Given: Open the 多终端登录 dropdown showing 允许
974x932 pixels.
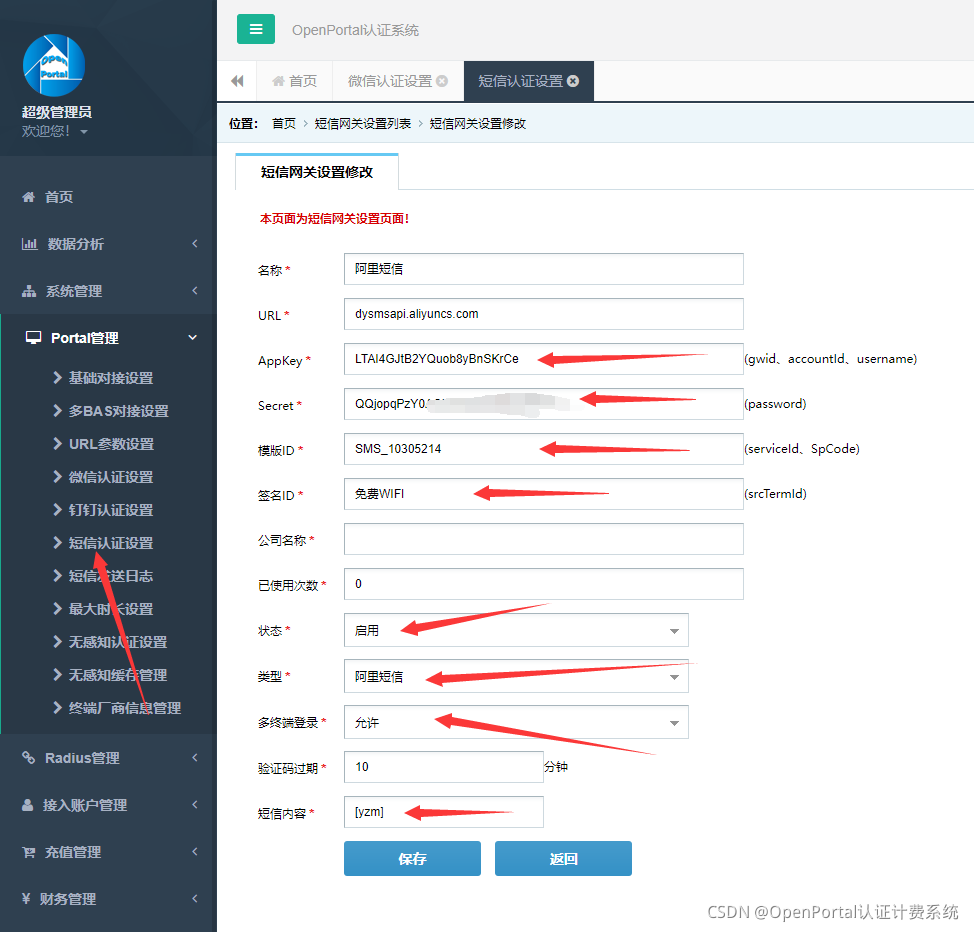Looking at the screenshot, I should click(x=516, y=723).
